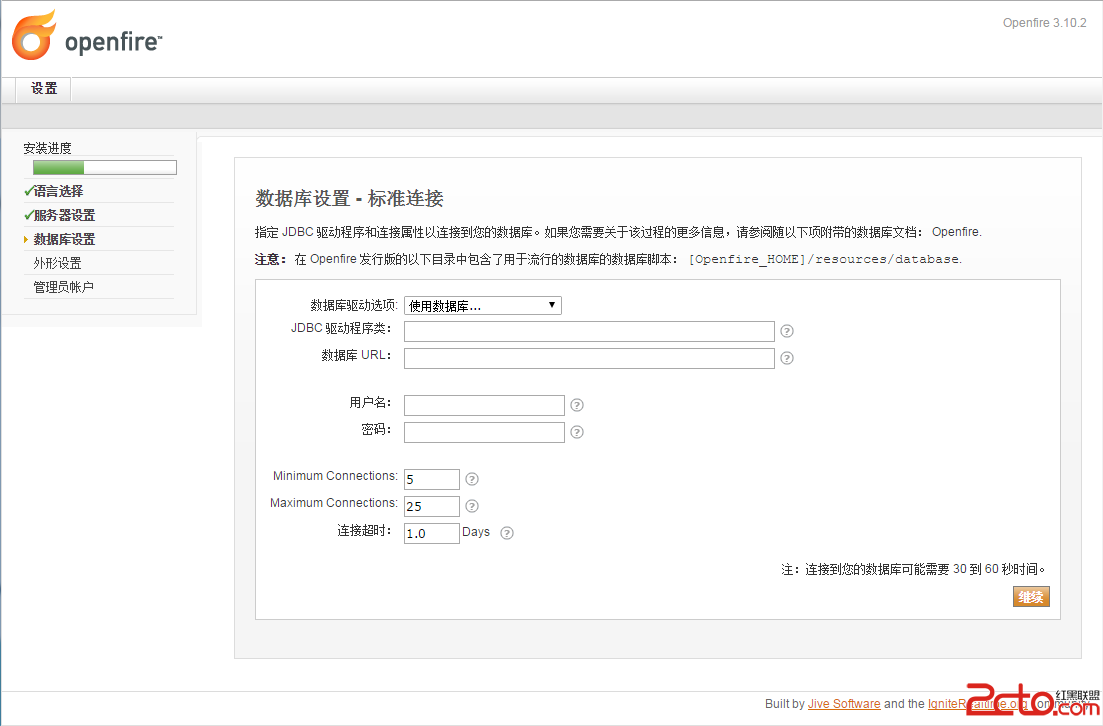Focus the password input field

pyautogui.click(x=484, y=432)
